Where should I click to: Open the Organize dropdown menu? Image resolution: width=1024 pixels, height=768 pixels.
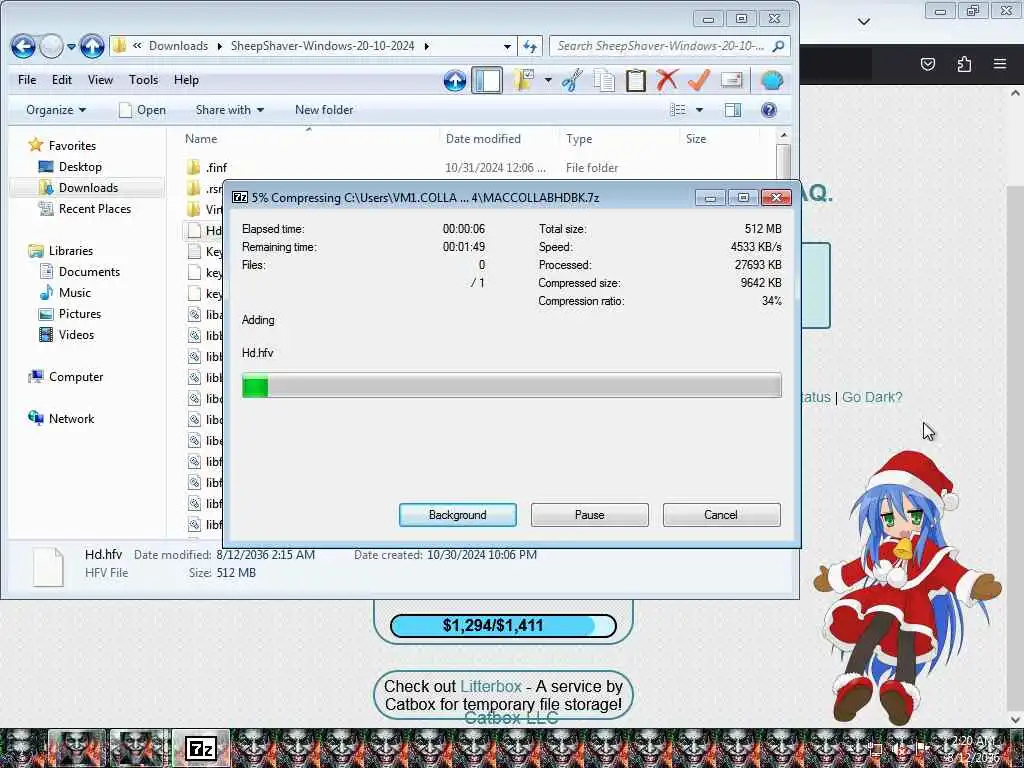pyautogui.click(x=56, y=110)
